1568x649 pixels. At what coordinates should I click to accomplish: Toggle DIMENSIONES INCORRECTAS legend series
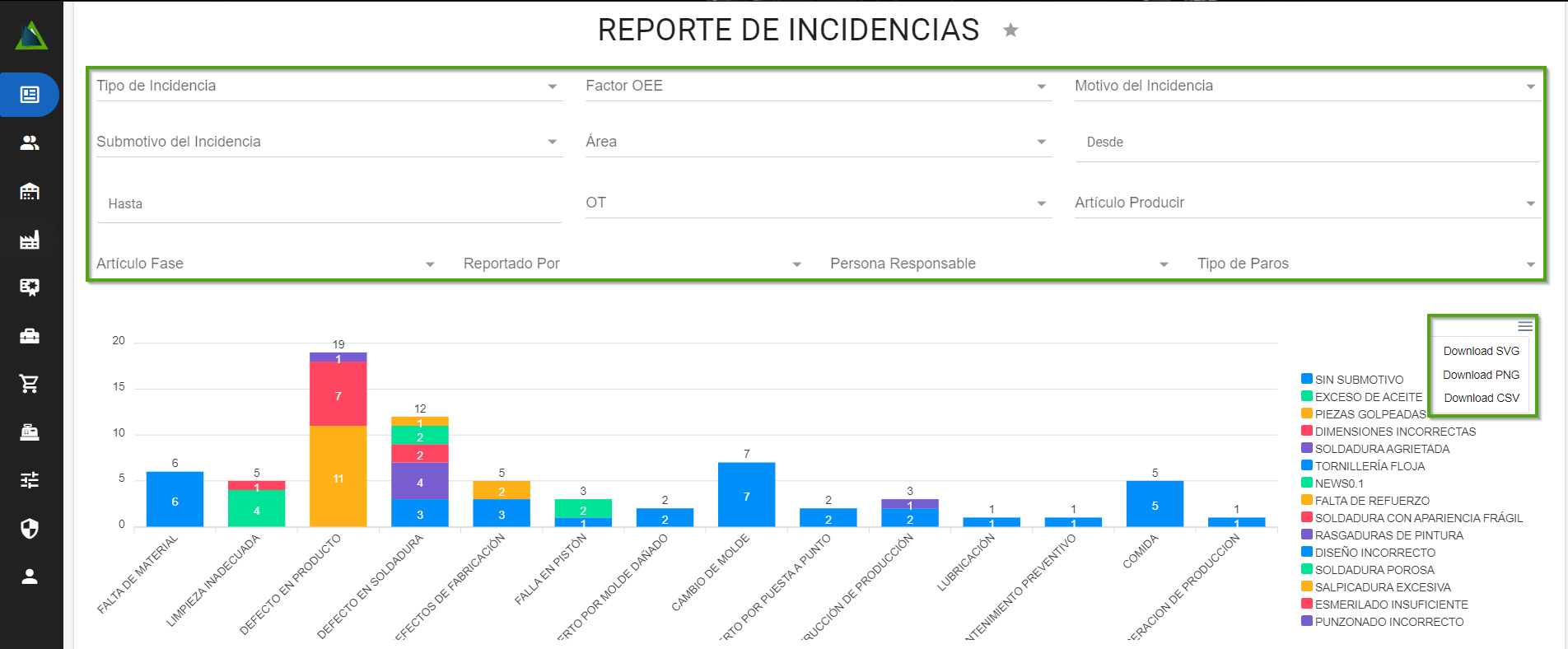tap(1394, 432)
